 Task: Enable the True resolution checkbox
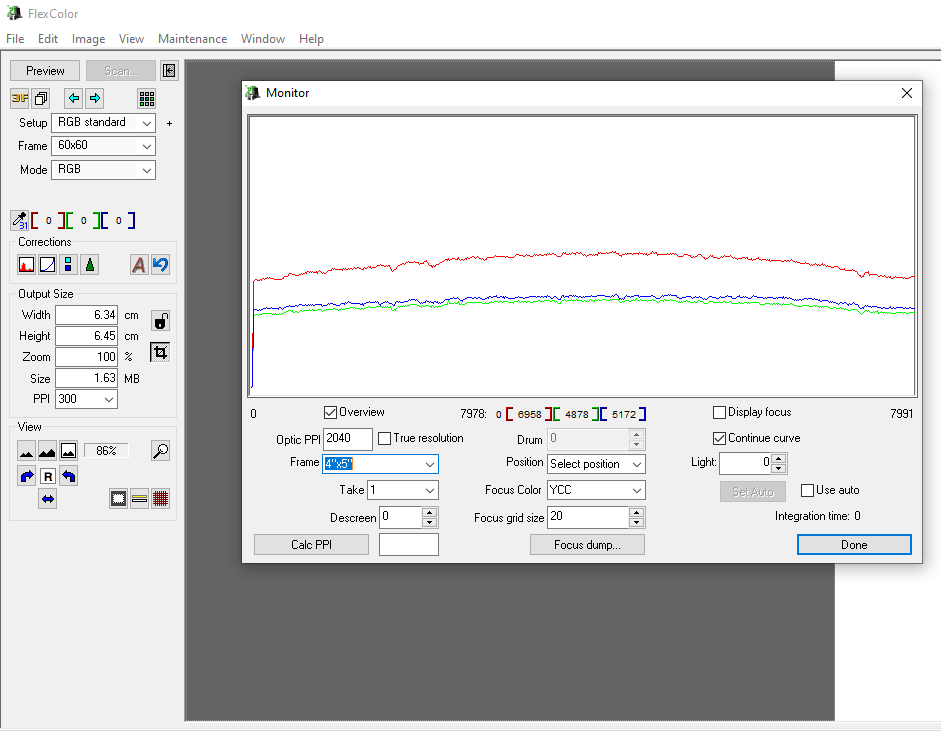click(385, 439)
